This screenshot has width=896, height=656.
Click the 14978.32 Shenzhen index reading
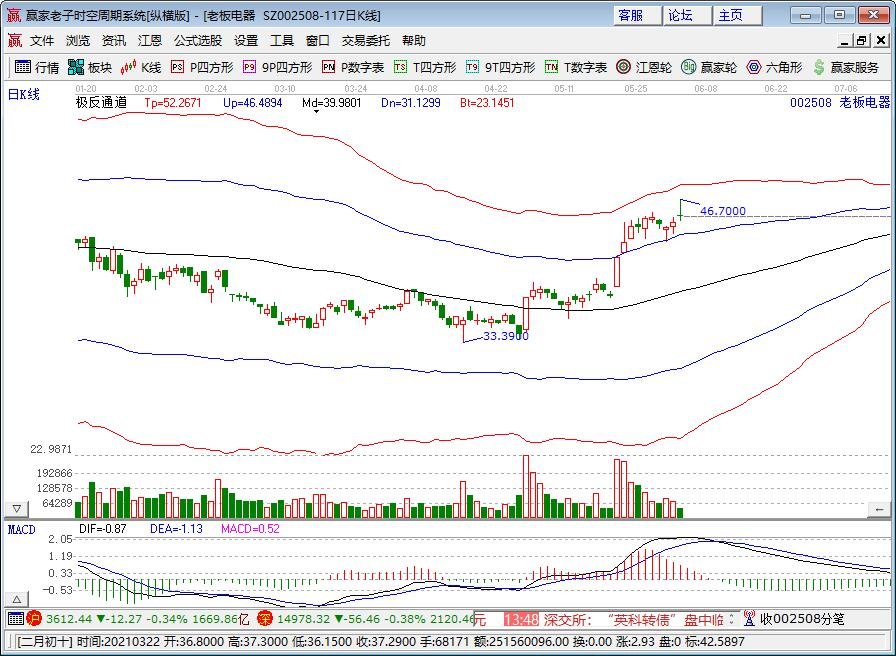coord(303,619)
